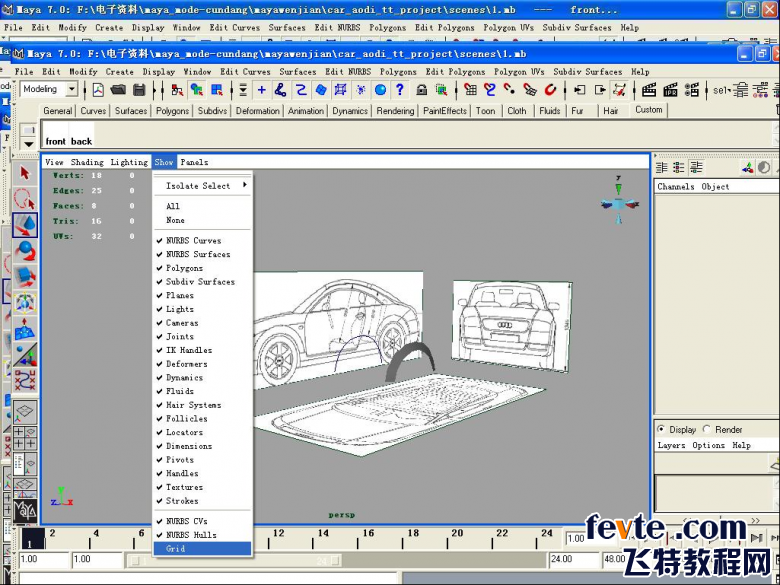Select by hierarchy mode icon
Image resolution: width=780 pixels, height=585 pixels.
pos(177,90)
